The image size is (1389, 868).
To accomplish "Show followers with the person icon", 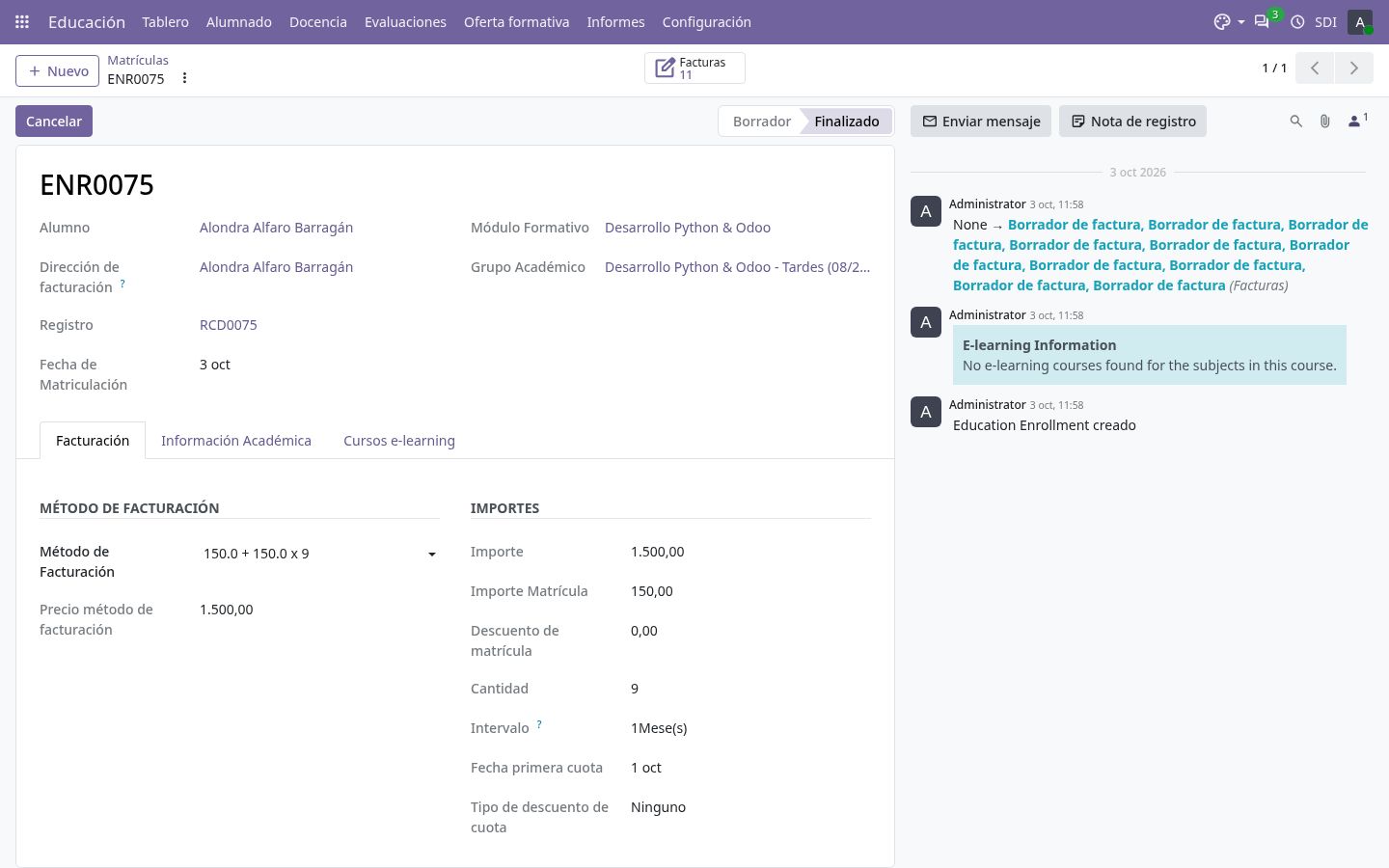I will 1357,121.
